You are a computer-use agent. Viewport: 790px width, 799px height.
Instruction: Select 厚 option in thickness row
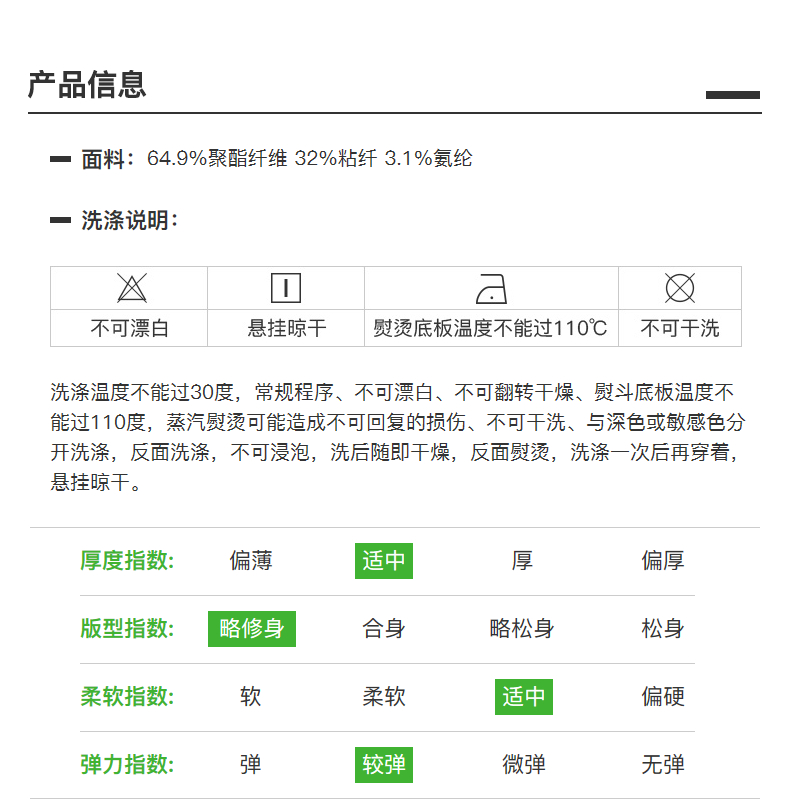click(x=522, y=561)
